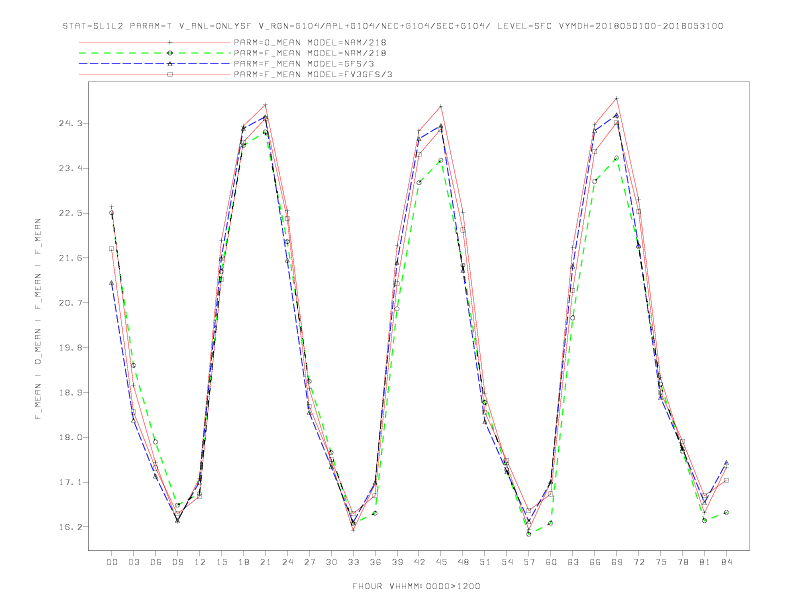Click x-axis forecast hour label 39

coord(397,562)
